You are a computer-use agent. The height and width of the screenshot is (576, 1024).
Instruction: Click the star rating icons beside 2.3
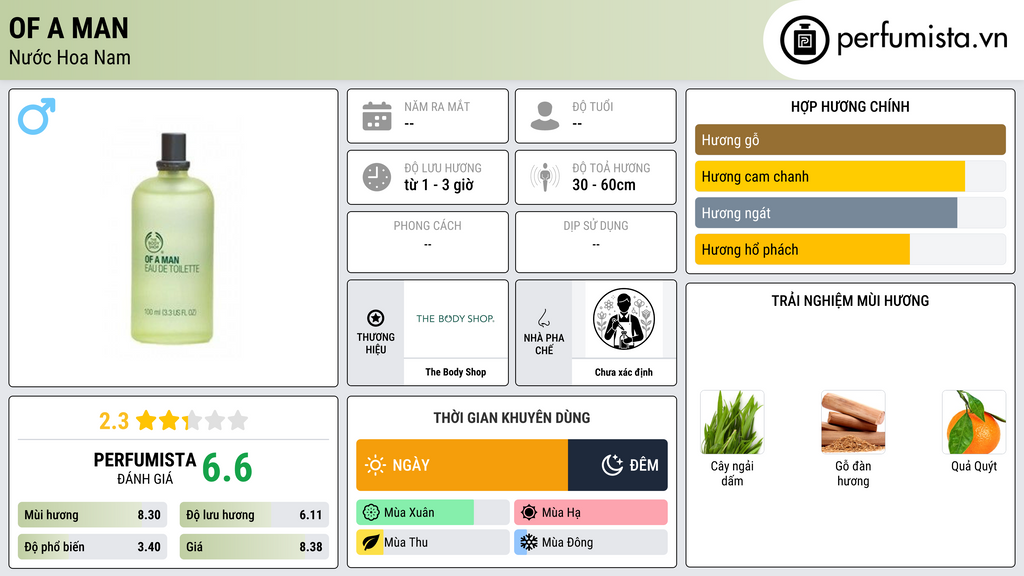click(192, 421)
